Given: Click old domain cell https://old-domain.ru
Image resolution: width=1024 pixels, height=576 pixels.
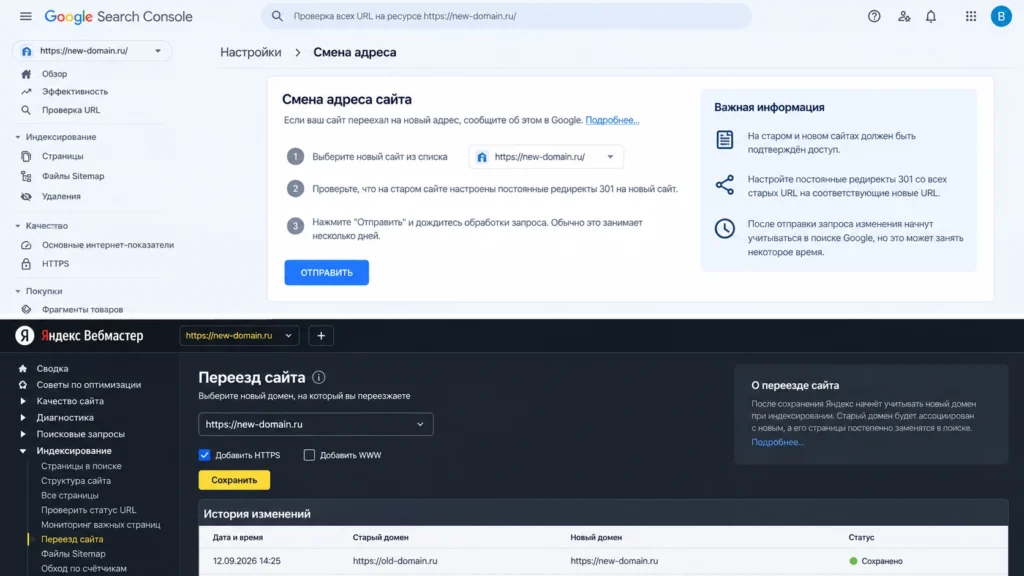Looking at the screenshot, I should pyautogui.click(x=395, y=561).
